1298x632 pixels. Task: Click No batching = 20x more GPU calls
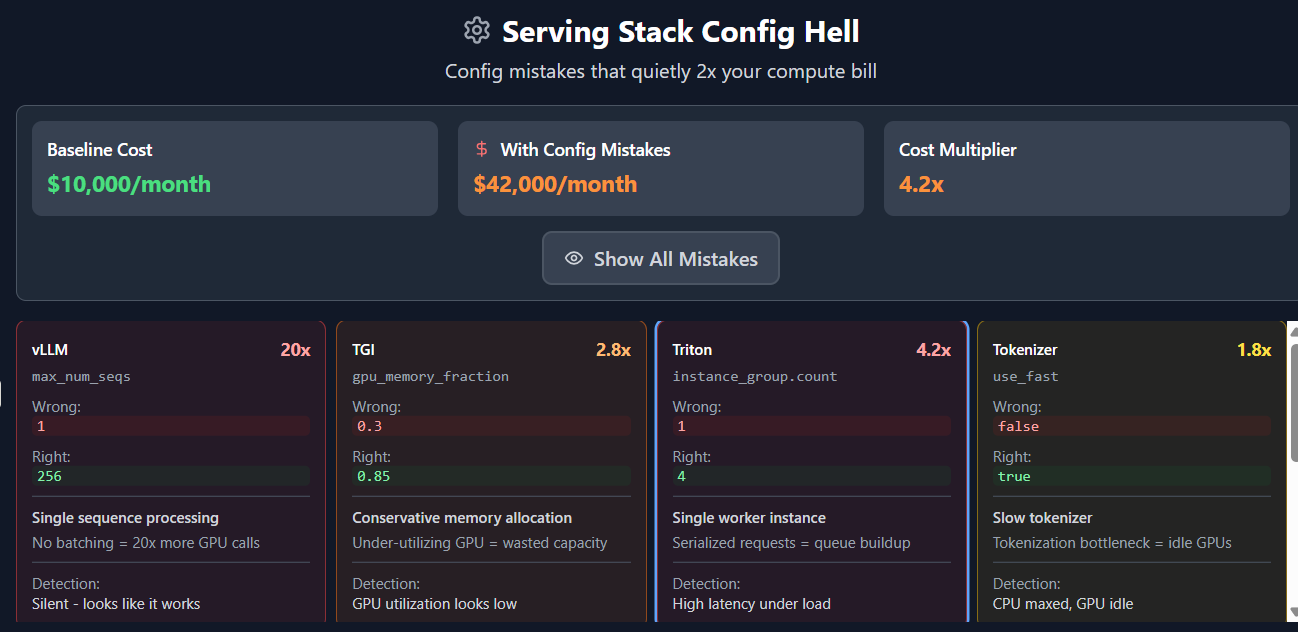pos(146,543)
